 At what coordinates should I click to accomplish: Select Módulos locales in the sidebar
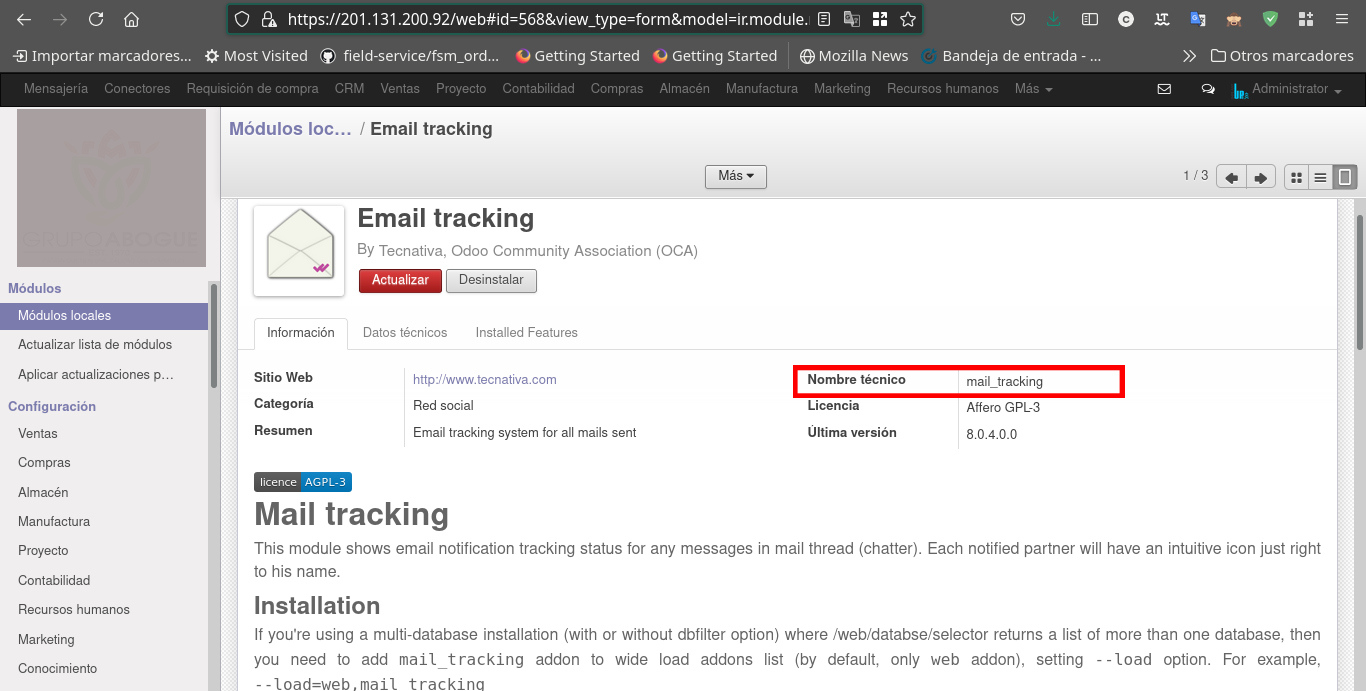[x=104, y=316]
